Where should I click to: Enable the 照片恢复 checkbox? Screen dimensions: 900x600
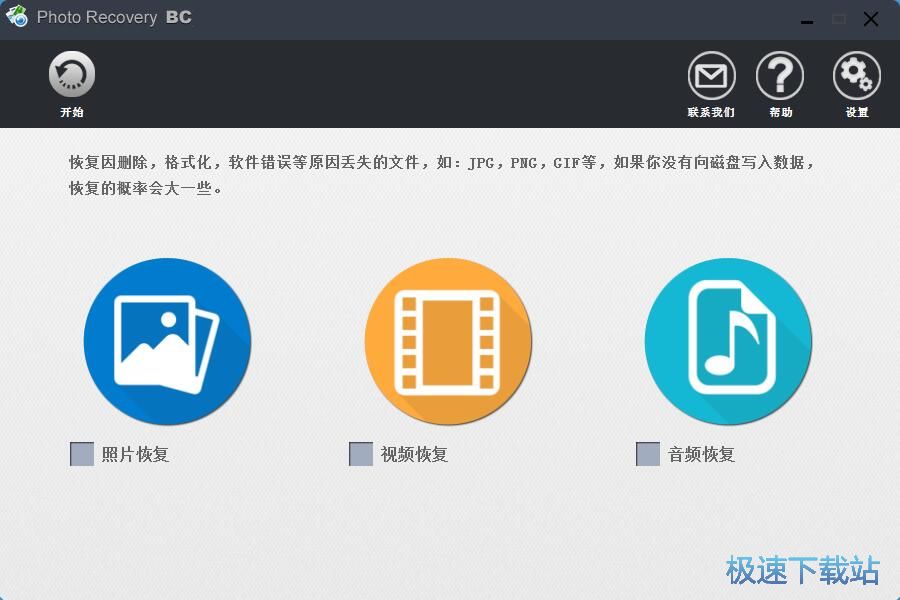coord(82,454)
